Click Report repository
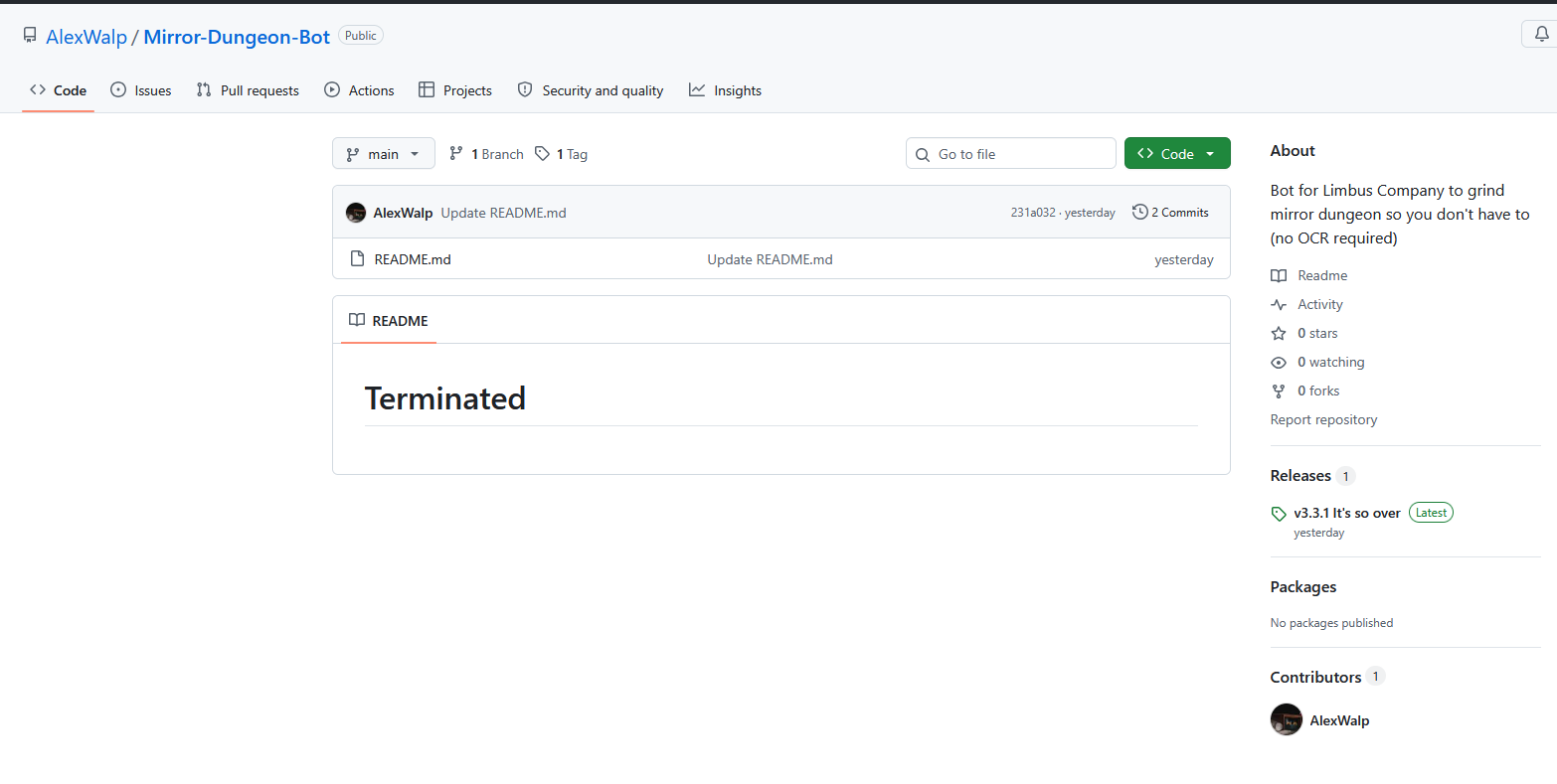This screenshot has height=784, width=1557. click(x=1324, y=419)
